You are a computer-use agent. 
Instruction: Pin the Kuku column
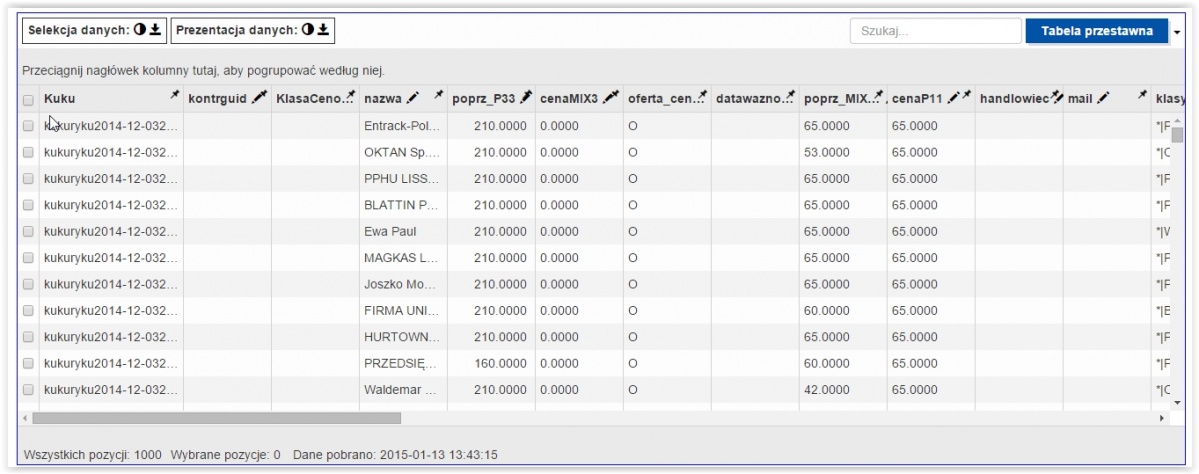pyautogui.click(x=174, y=94)
